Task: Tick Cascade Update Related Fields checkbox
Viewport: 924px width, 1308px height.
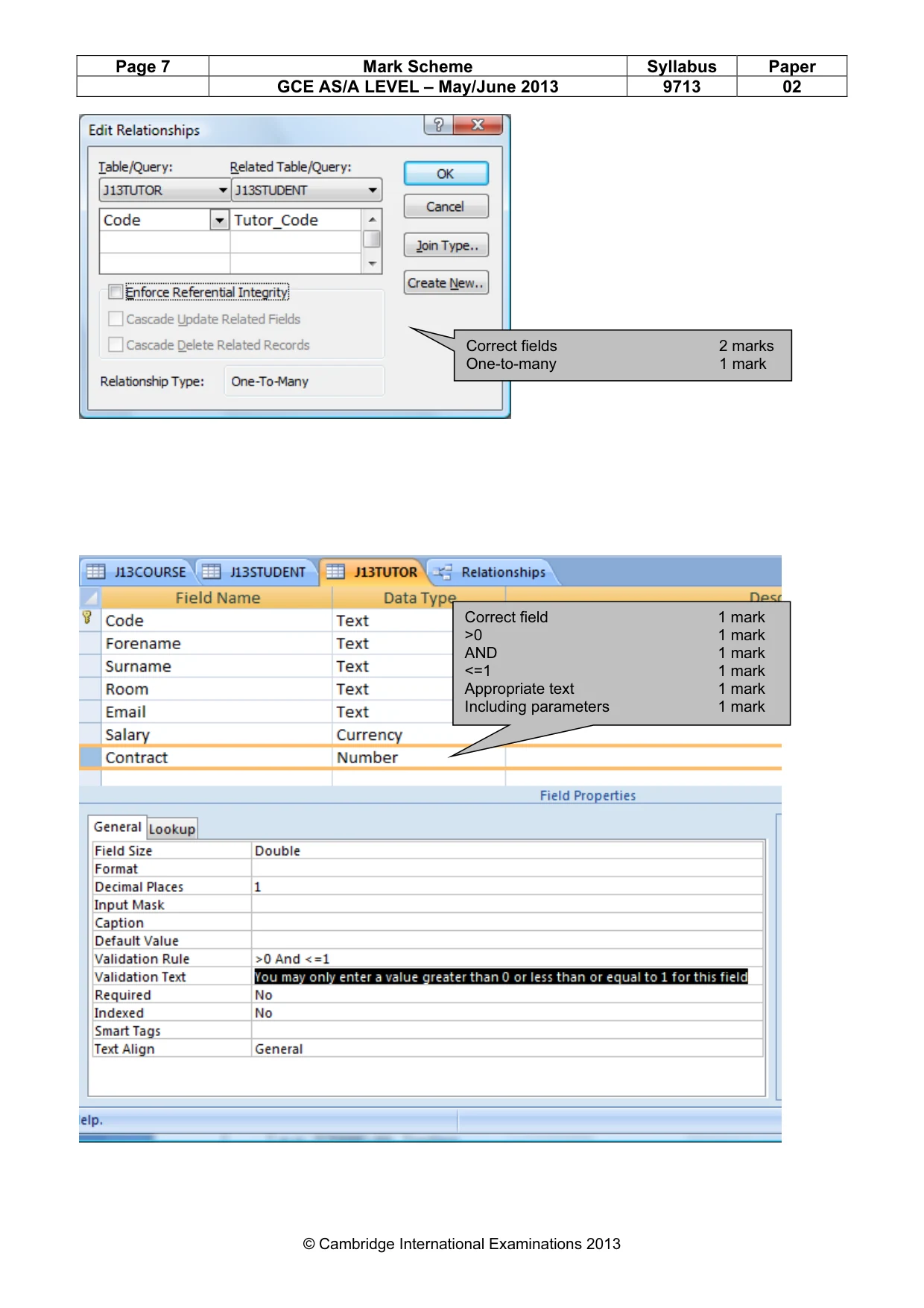Action: click(x=115, y=318)
